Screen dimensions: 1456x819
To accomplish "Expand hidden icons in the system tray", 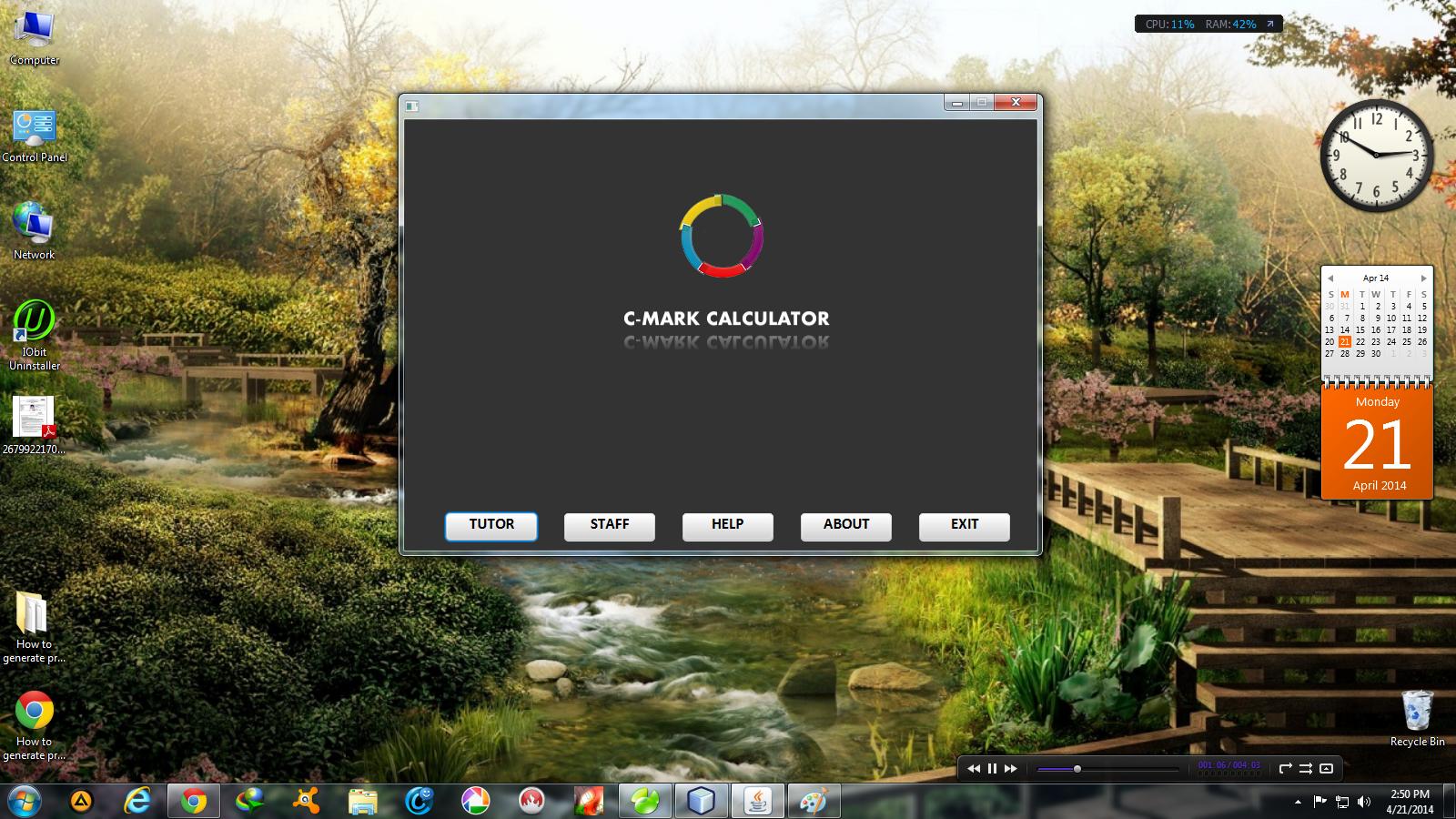I will point(1296,802).
